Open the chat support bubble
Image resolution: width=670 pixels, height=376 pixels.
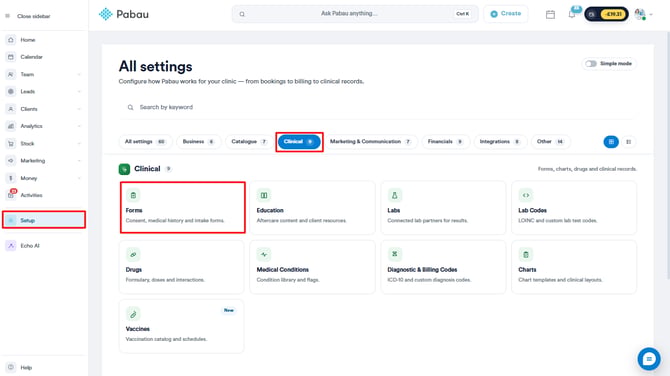(x=649, y=359)
